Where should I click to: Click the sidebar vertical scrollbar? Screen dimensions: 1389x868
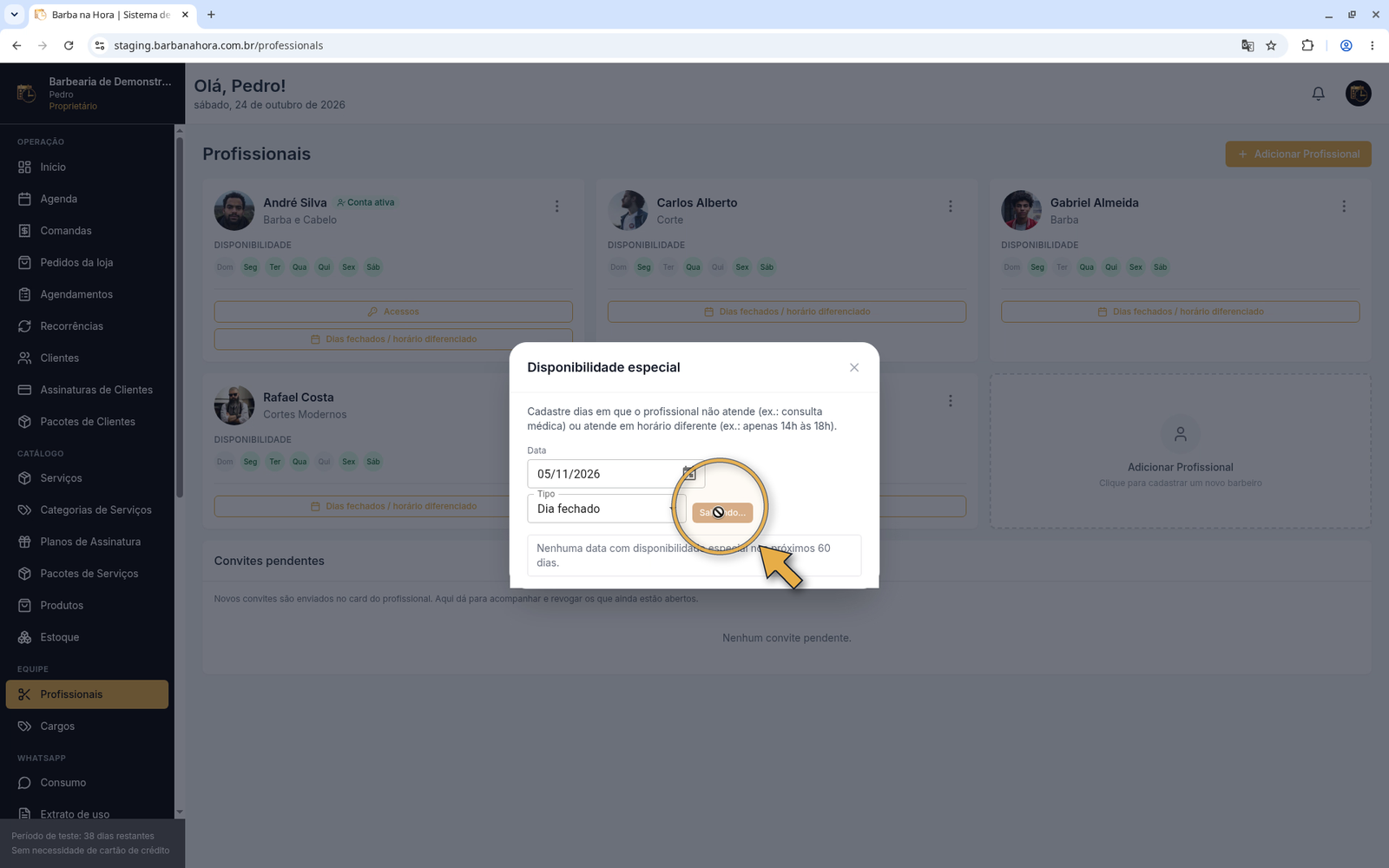coord(180,318)
